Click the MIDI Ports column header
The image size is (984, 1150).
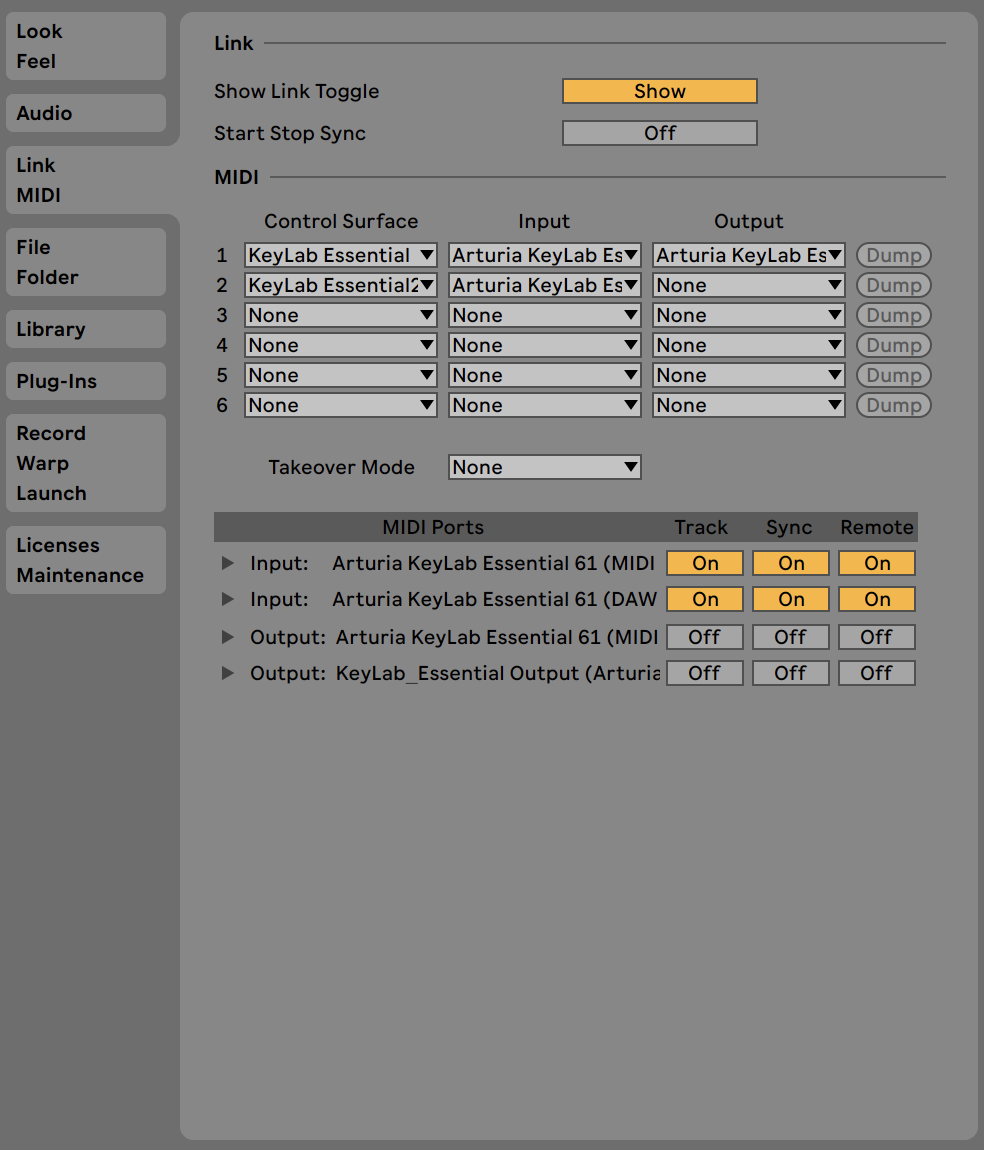433,527
